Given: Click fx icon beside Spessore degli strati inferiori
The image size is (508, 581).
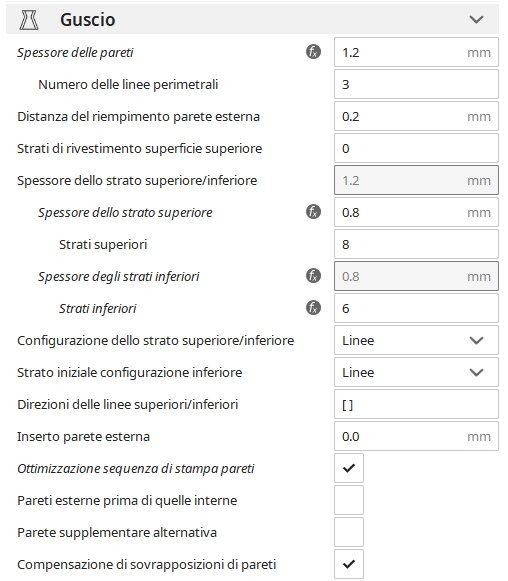Looking at the screenshot, I should point(313,276).
